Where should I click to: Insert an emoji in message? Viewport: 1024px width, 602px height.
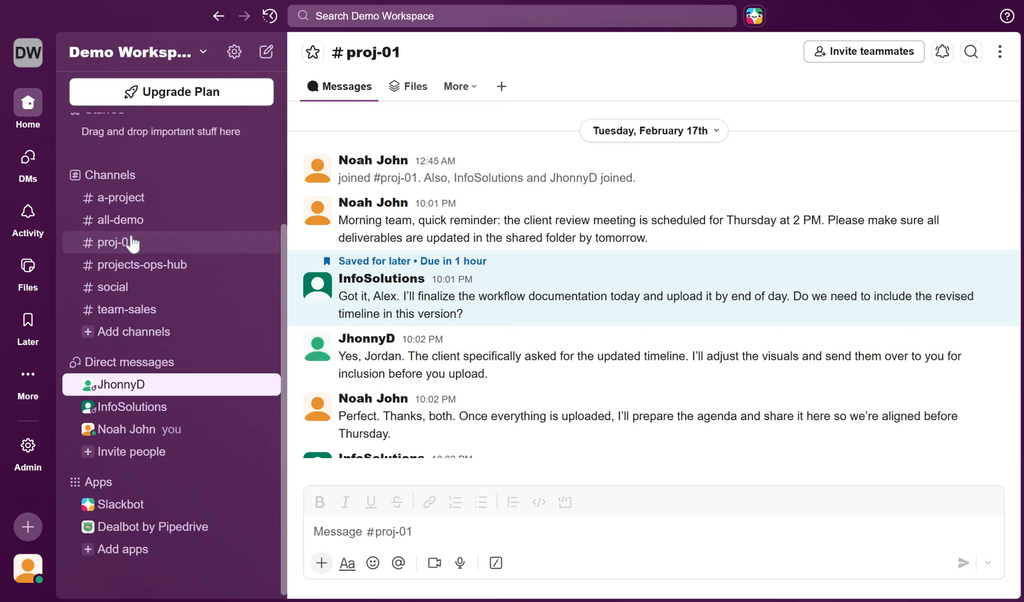pyautogui.click(x=373, y=563)
